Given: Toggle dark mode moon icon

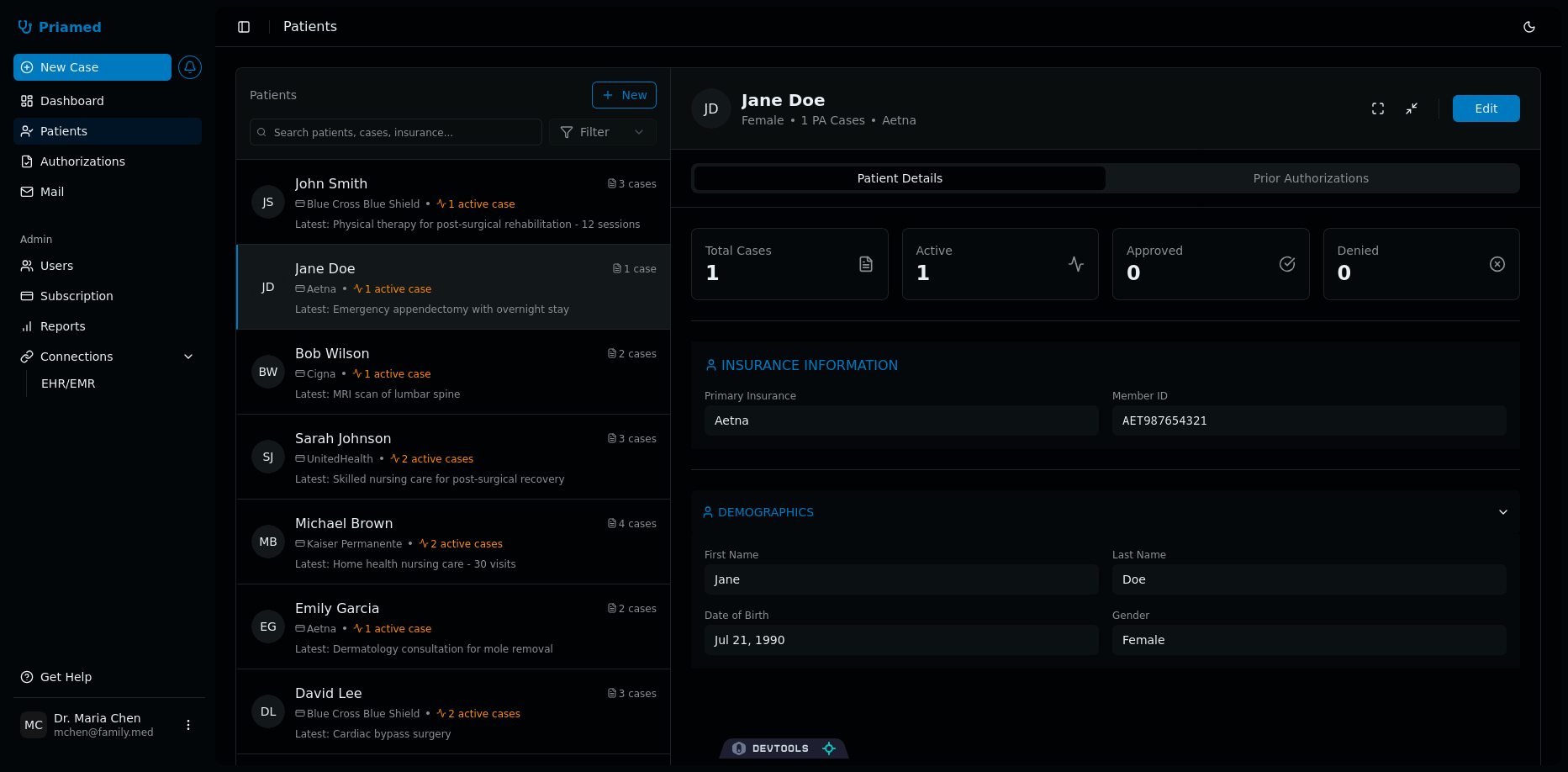Looking at the screenshot, I should click(1528, 27).
